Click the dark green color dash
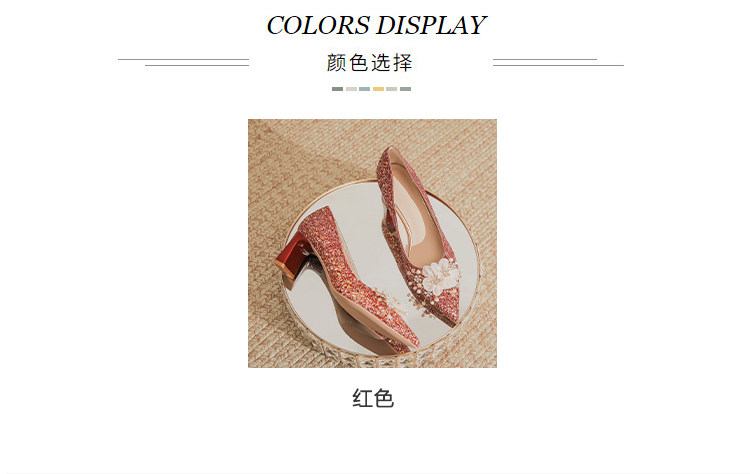This screenshot has height=474, width=750. [337, 89]
